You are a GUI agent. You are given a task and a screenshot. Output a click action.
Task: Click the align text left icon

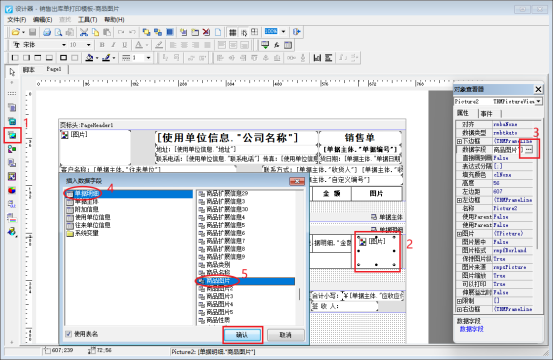[x=173, y=45]
